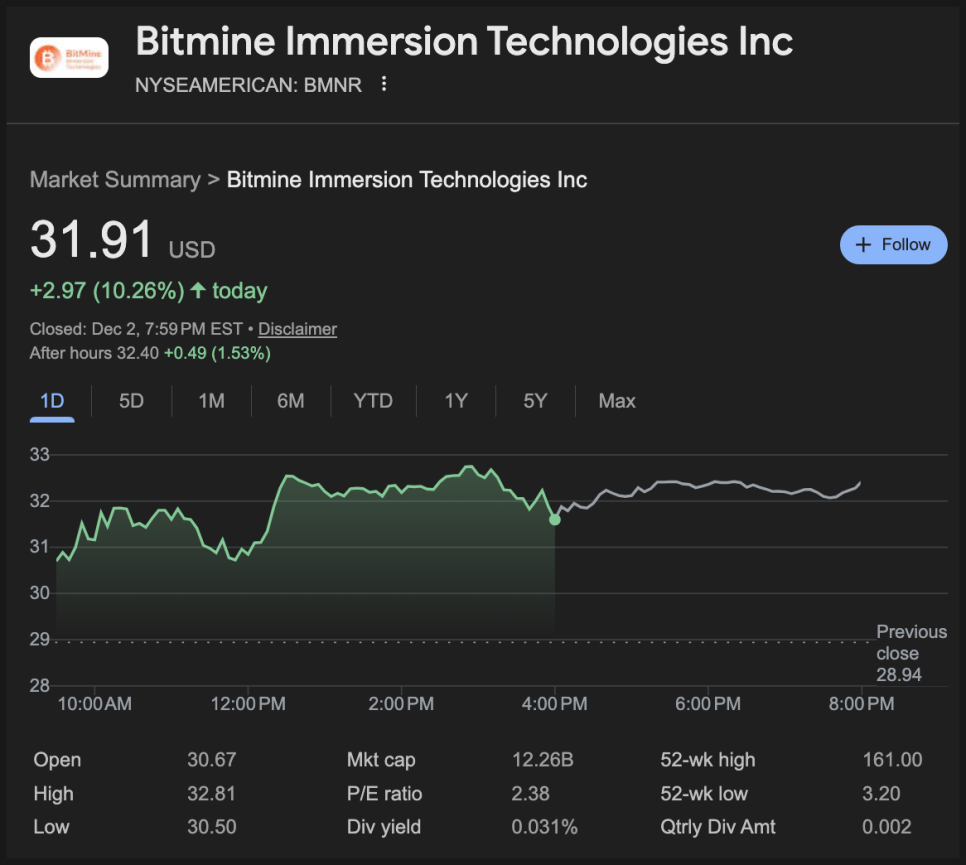
Task: Show the 6M chart range
Action: pyautogui.click(x=291, y=401)
